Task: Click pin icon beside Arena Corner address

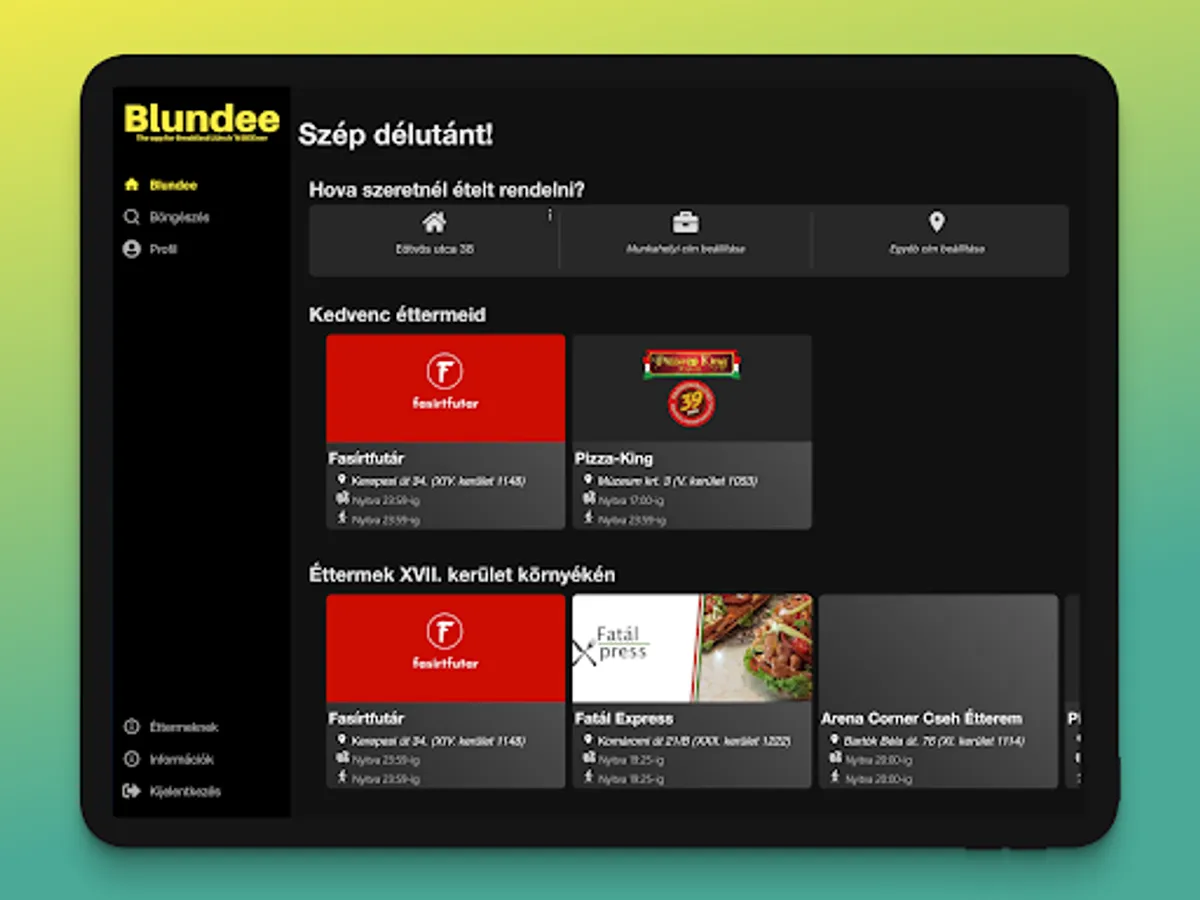Action: [x=835, y=741]
